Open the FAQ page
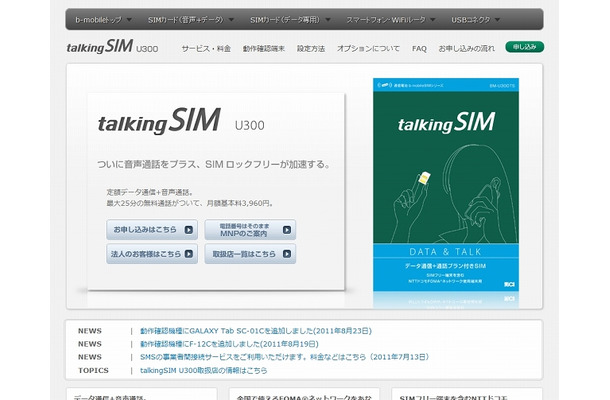Viewport: 610px width, 400px height. click(x=419, y=49)
